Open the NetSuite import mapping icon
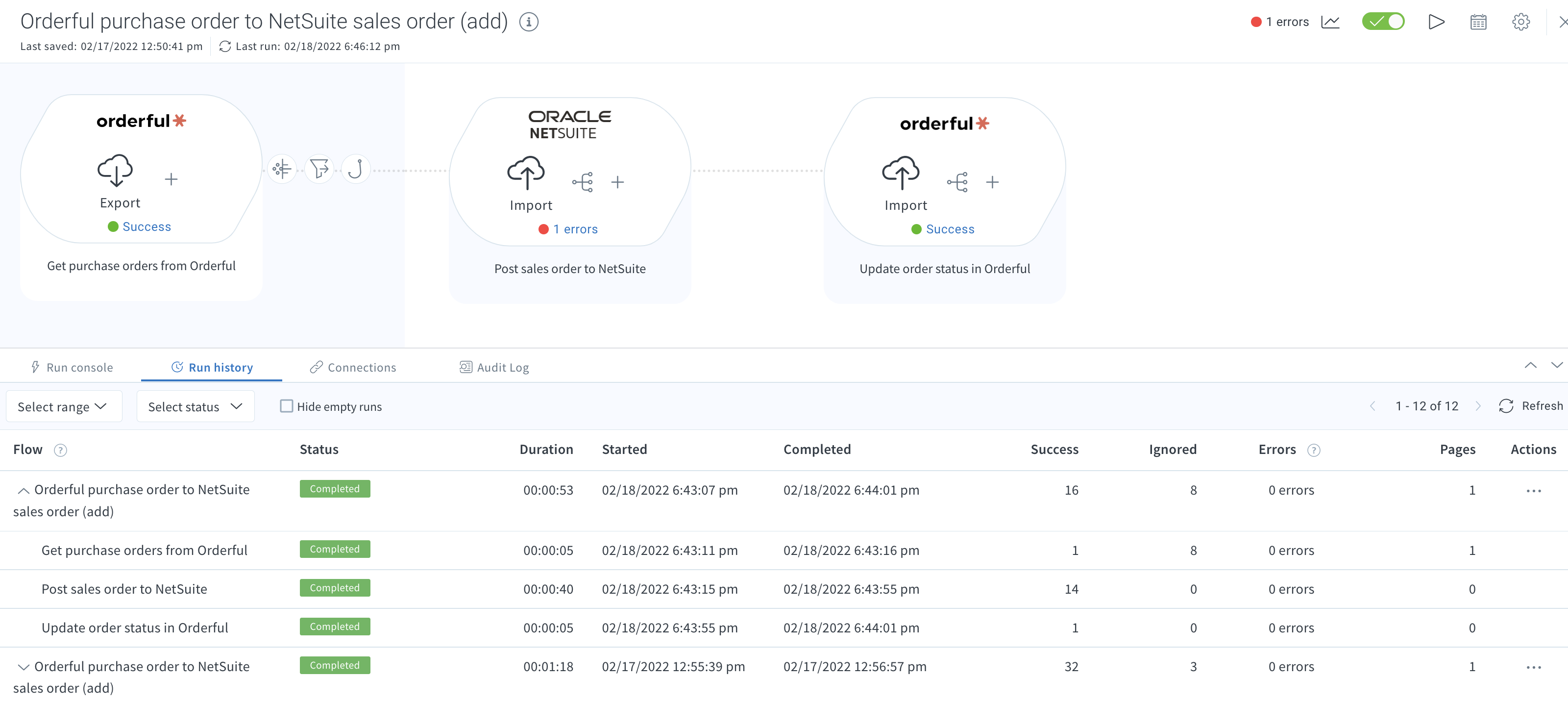 [x=583, y=181]
